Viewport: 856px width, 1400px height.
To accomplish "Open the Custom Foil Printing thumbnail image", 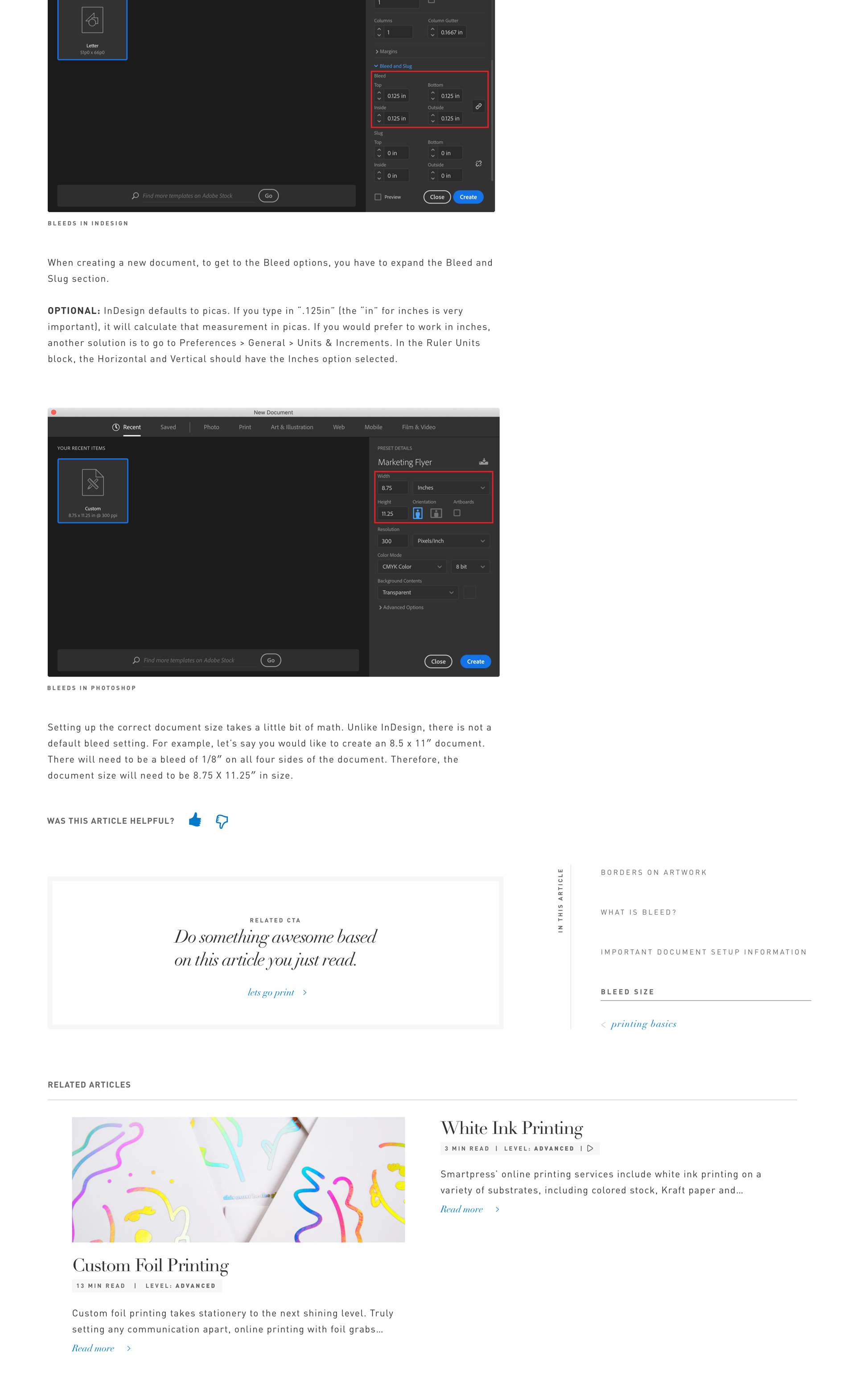I will [x=238, y=1179].
